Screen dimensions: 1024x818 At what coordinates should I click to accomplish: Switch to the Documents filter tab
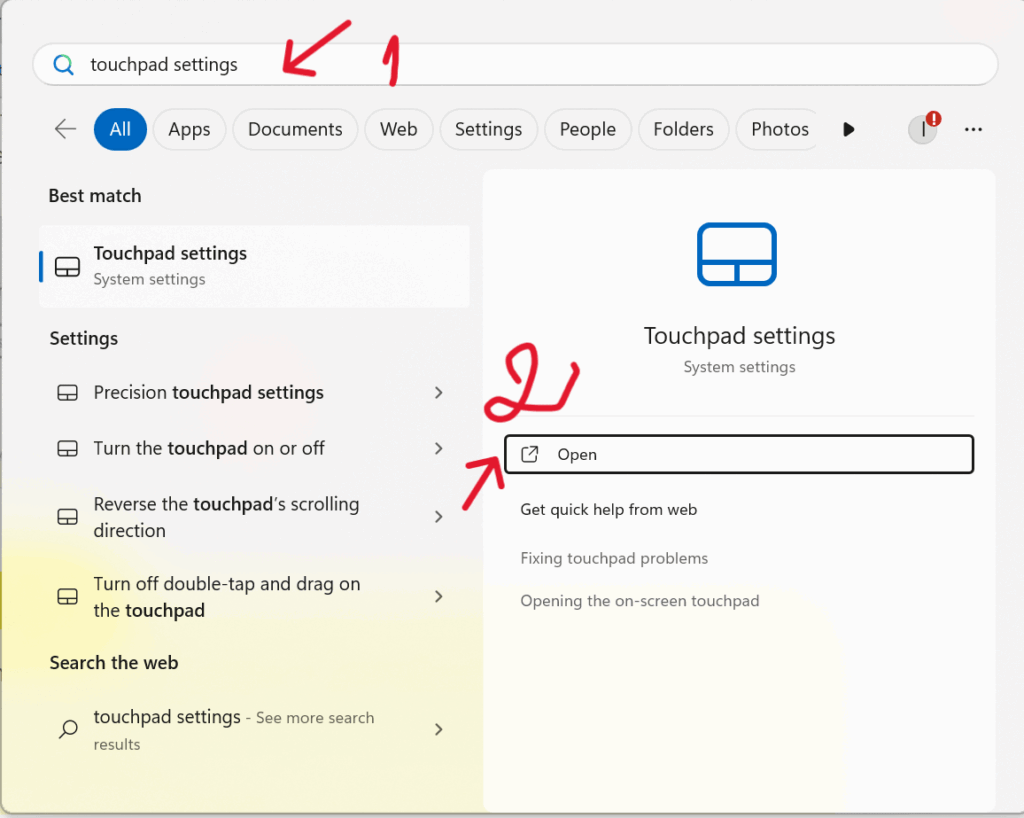click(295, 129)
